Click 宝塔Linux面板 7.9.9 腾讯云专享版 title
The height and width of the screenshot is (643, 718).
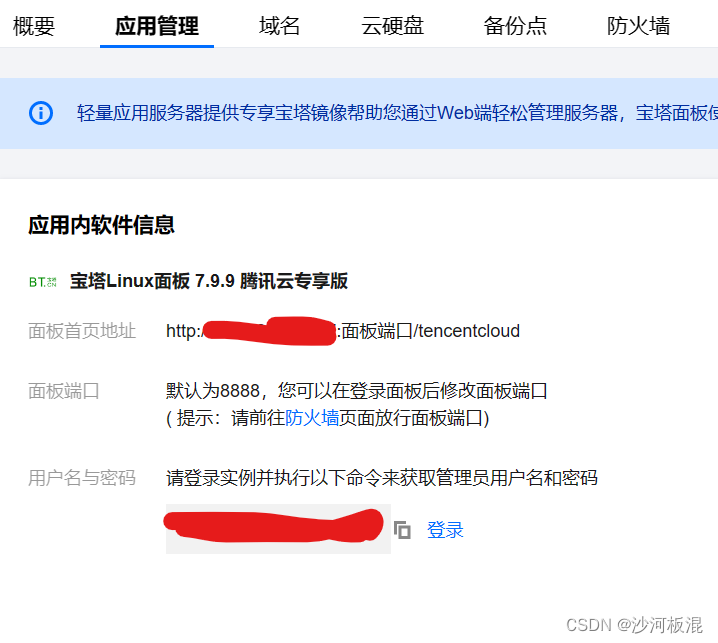(x=209, y=281)
